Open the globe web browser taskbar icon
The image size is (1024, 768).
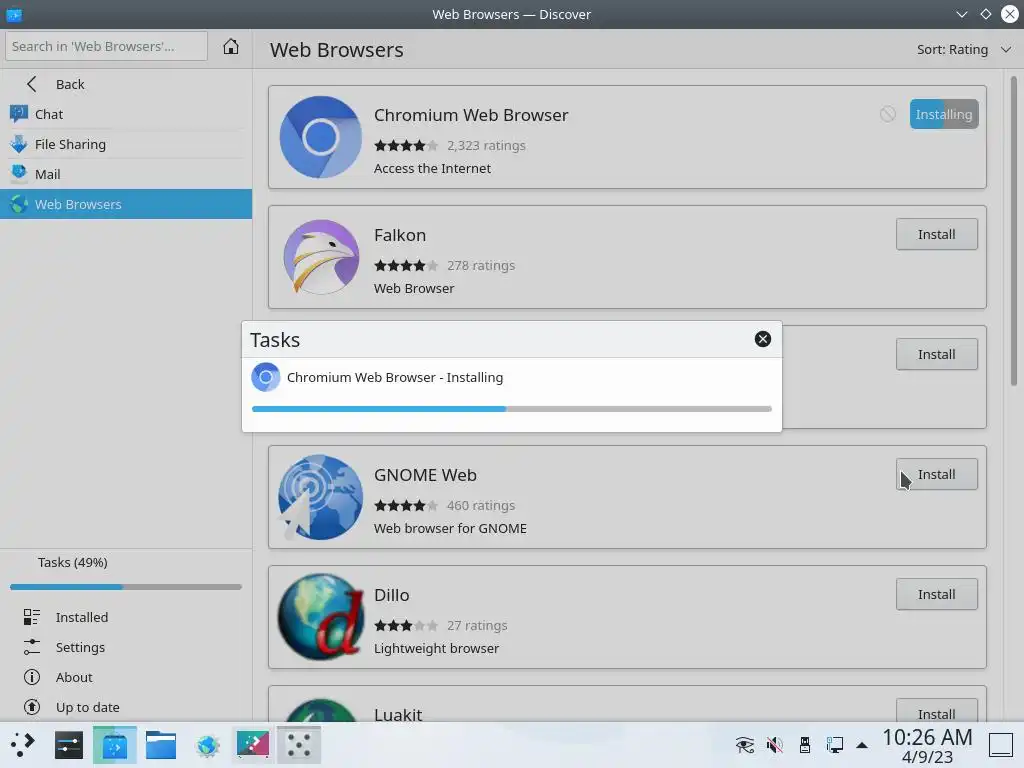point(207,744)
